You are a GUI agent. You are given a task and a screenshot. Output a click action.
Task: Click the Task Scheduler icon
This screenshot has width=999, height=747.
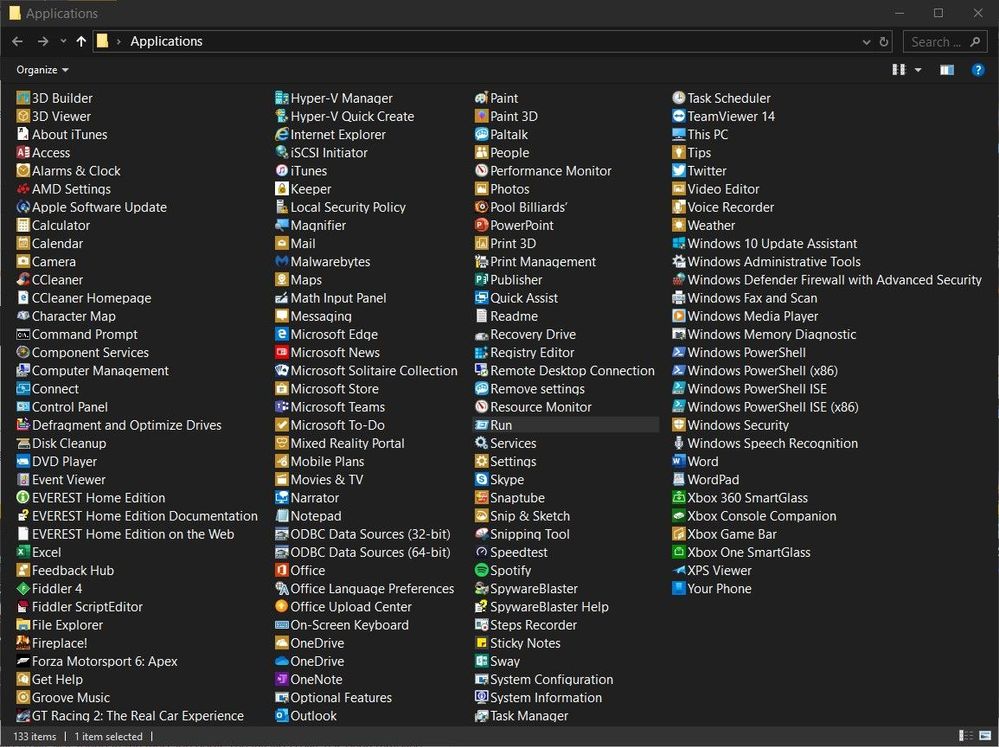(679, 98)
